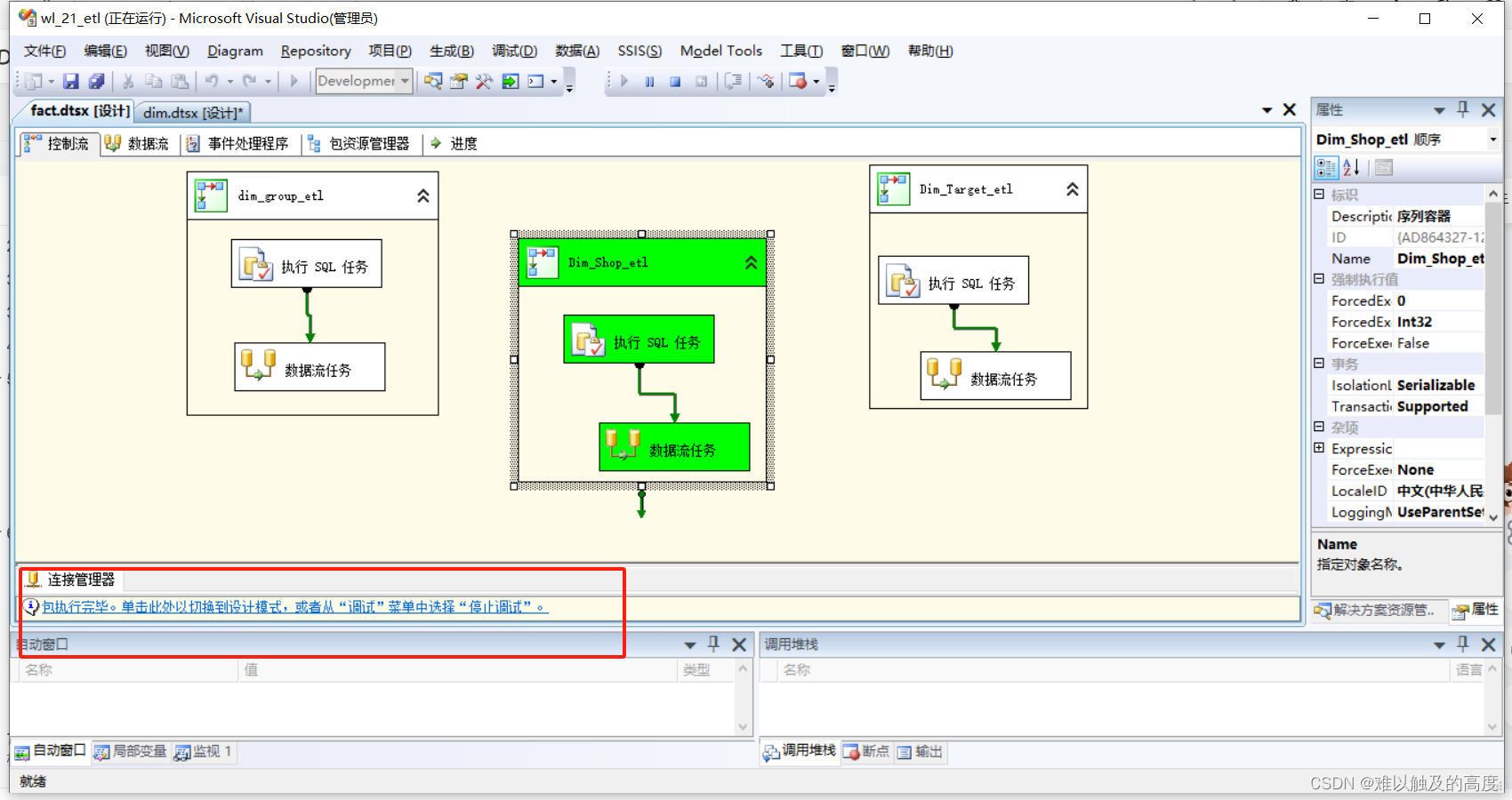Select the data flow task in dim_group_etl

(310, 367)
